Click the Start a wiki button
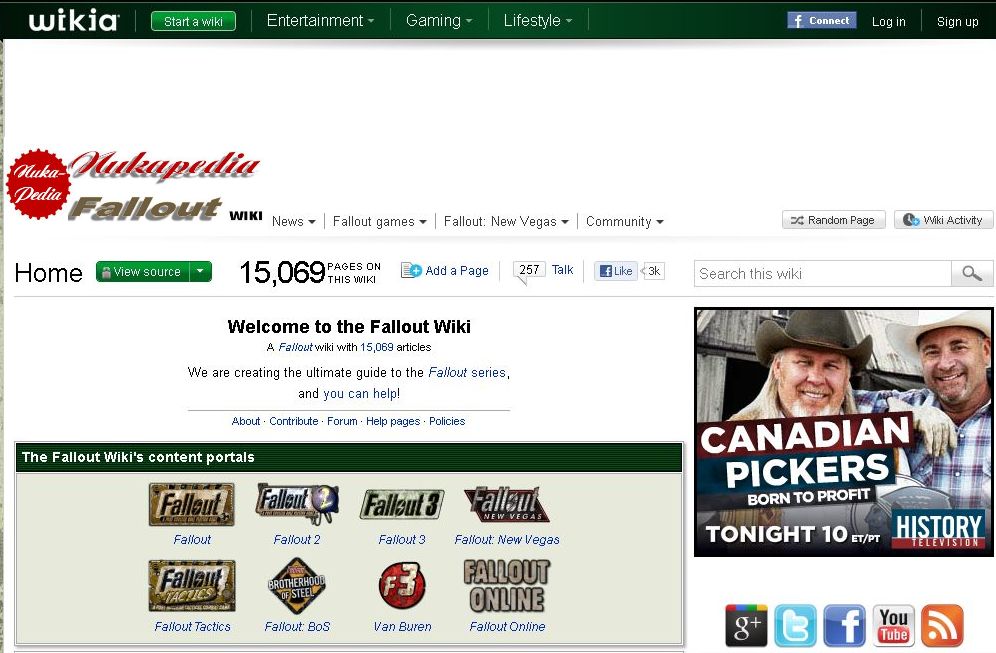The width and height of the screenshot is (996, 653). 193,22
